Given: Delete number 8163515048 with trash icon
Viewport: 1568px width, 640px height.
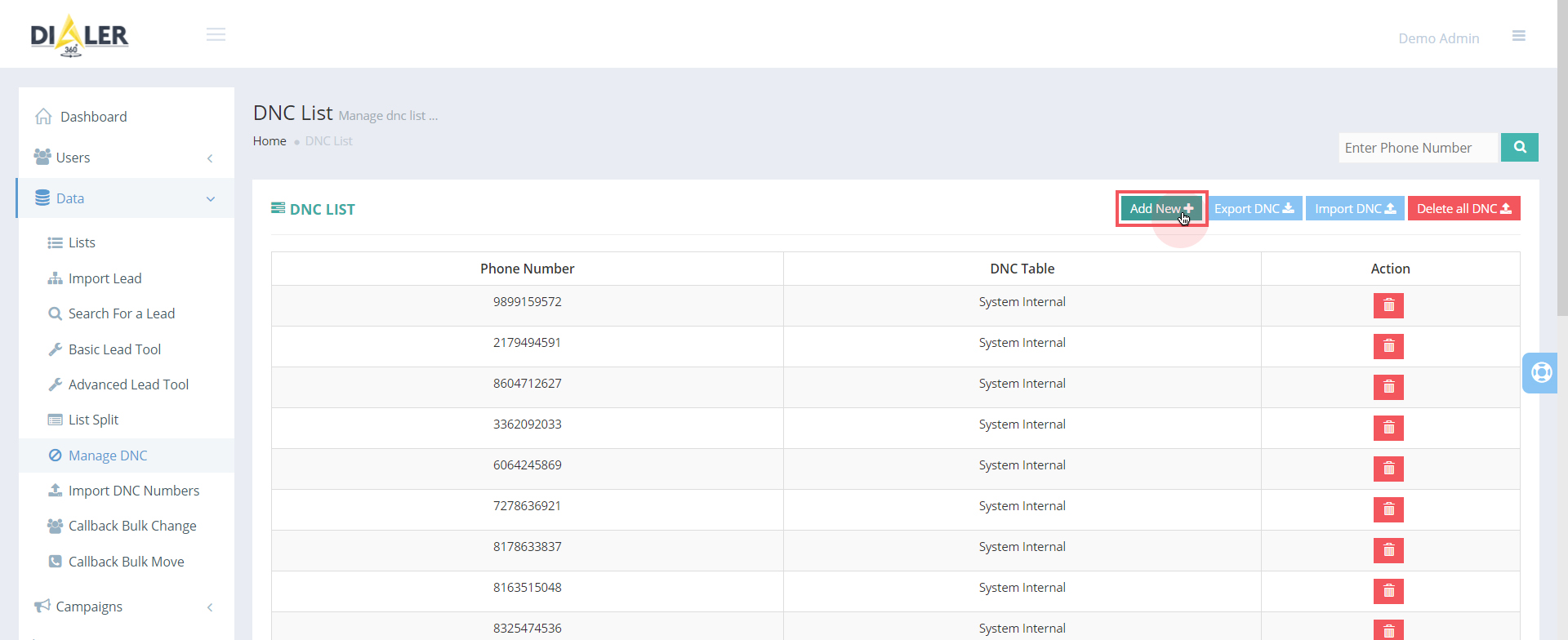Looking at the screenshot, I should coord(1388,592).
